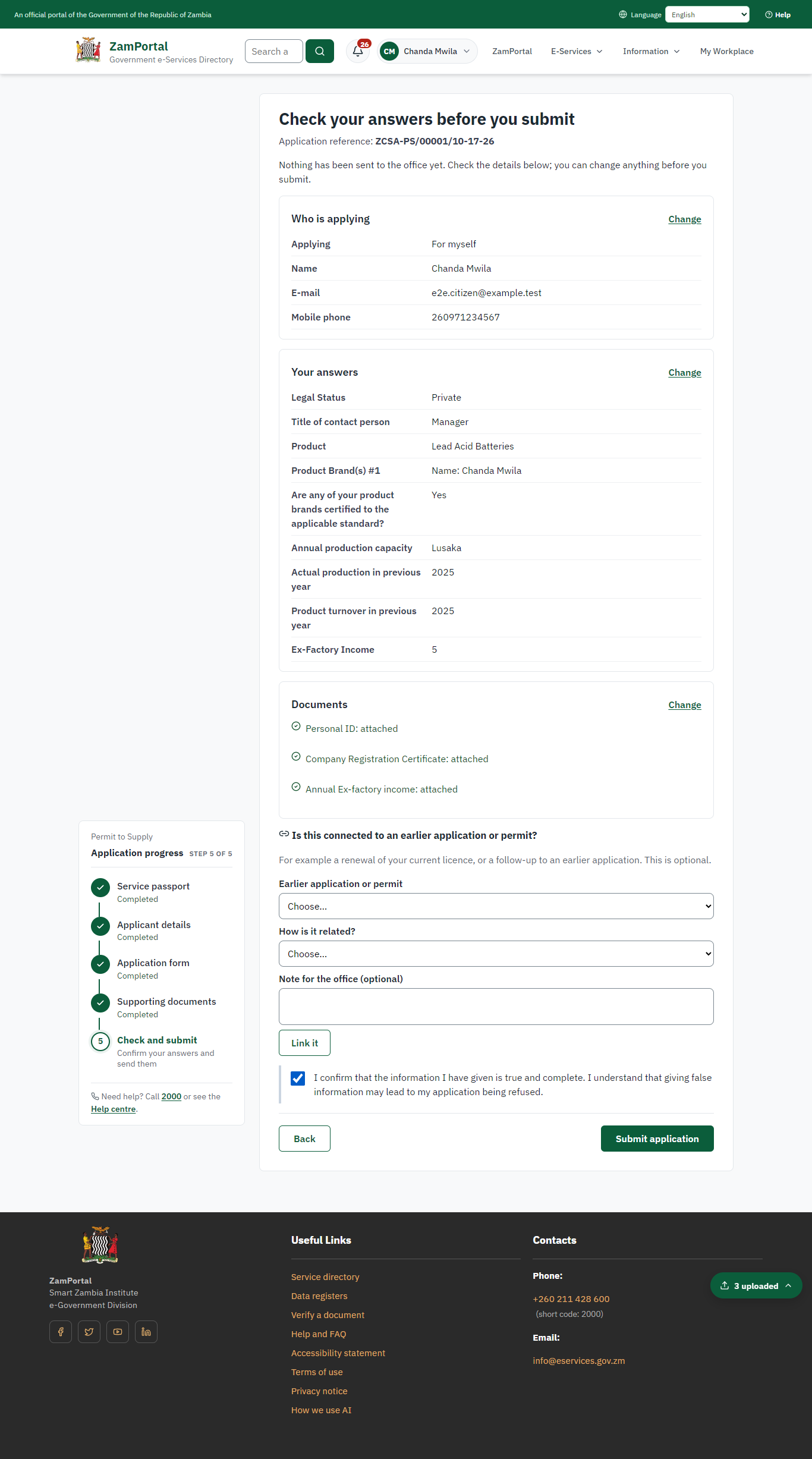Open Earlier application or permit dropdown
The height and width of the screenshot is (1459, 812).
tap(496, 906)
